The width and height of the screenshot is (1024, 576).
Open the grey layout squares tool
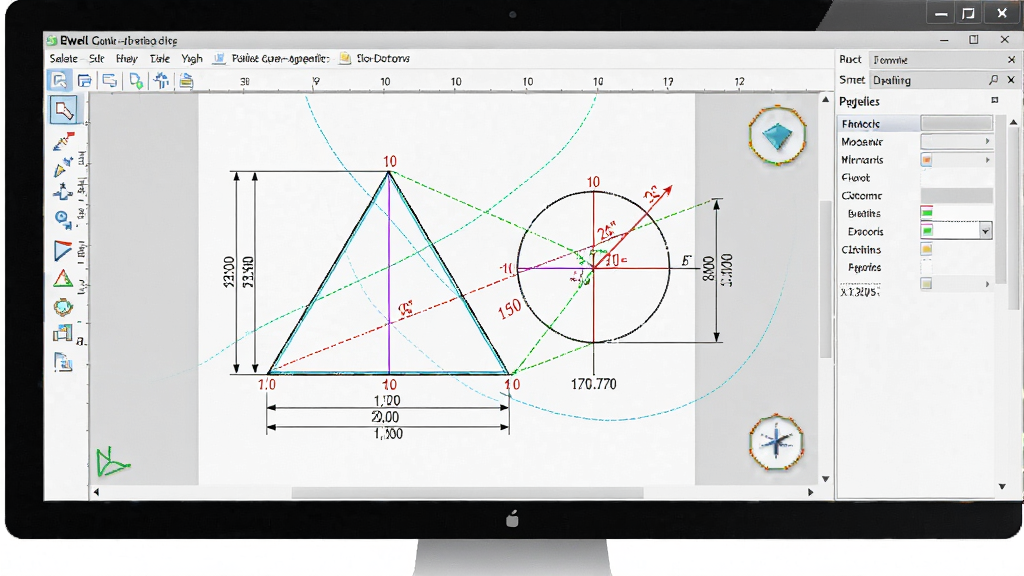(62, 333)
